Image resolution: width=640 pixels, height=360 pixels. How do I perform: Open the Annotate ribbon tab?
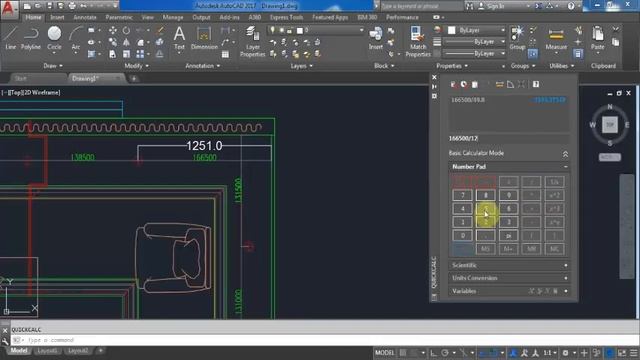point(85,17)
